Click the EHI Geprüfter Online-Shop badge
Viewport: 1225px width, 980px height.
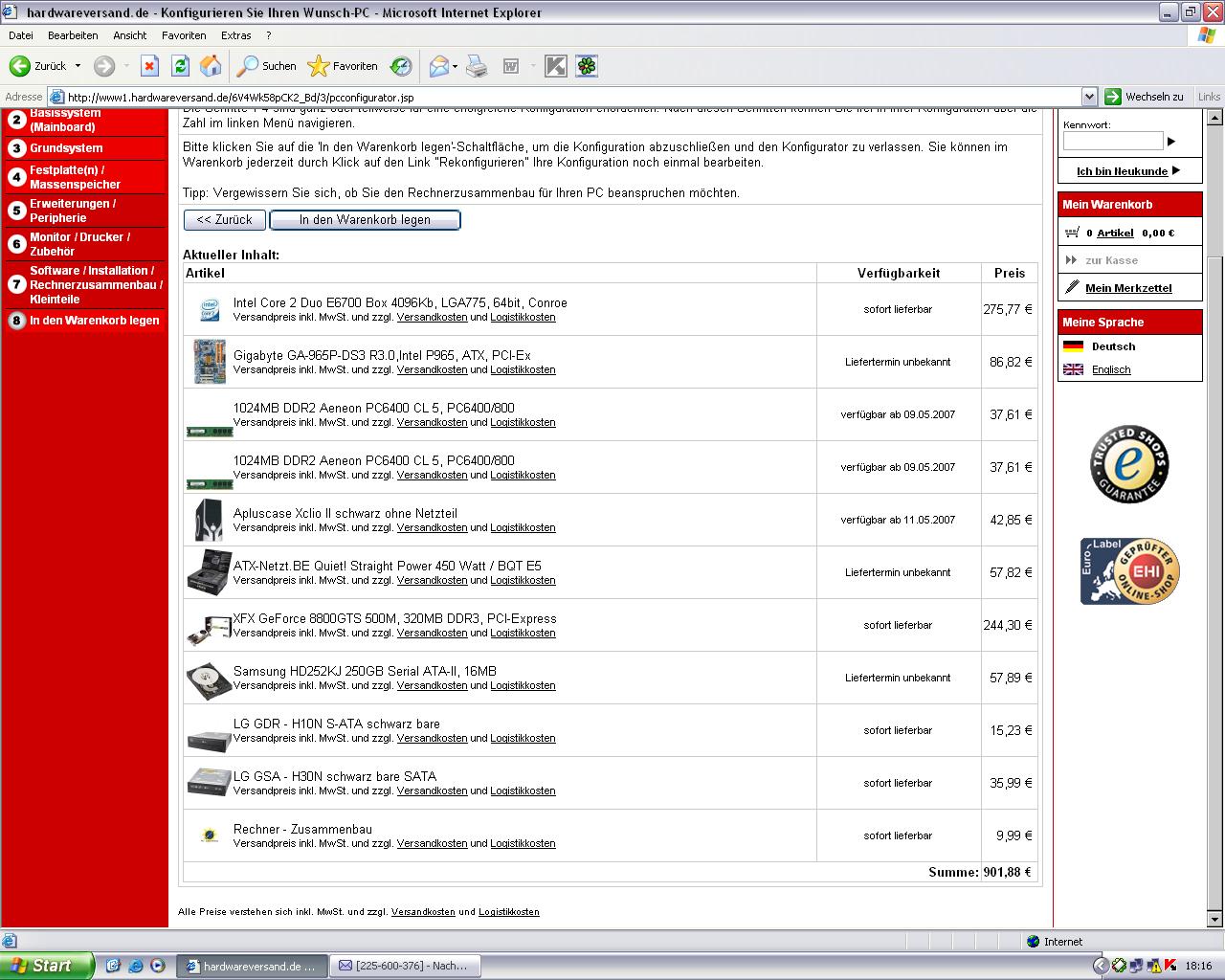point(1129,570)
